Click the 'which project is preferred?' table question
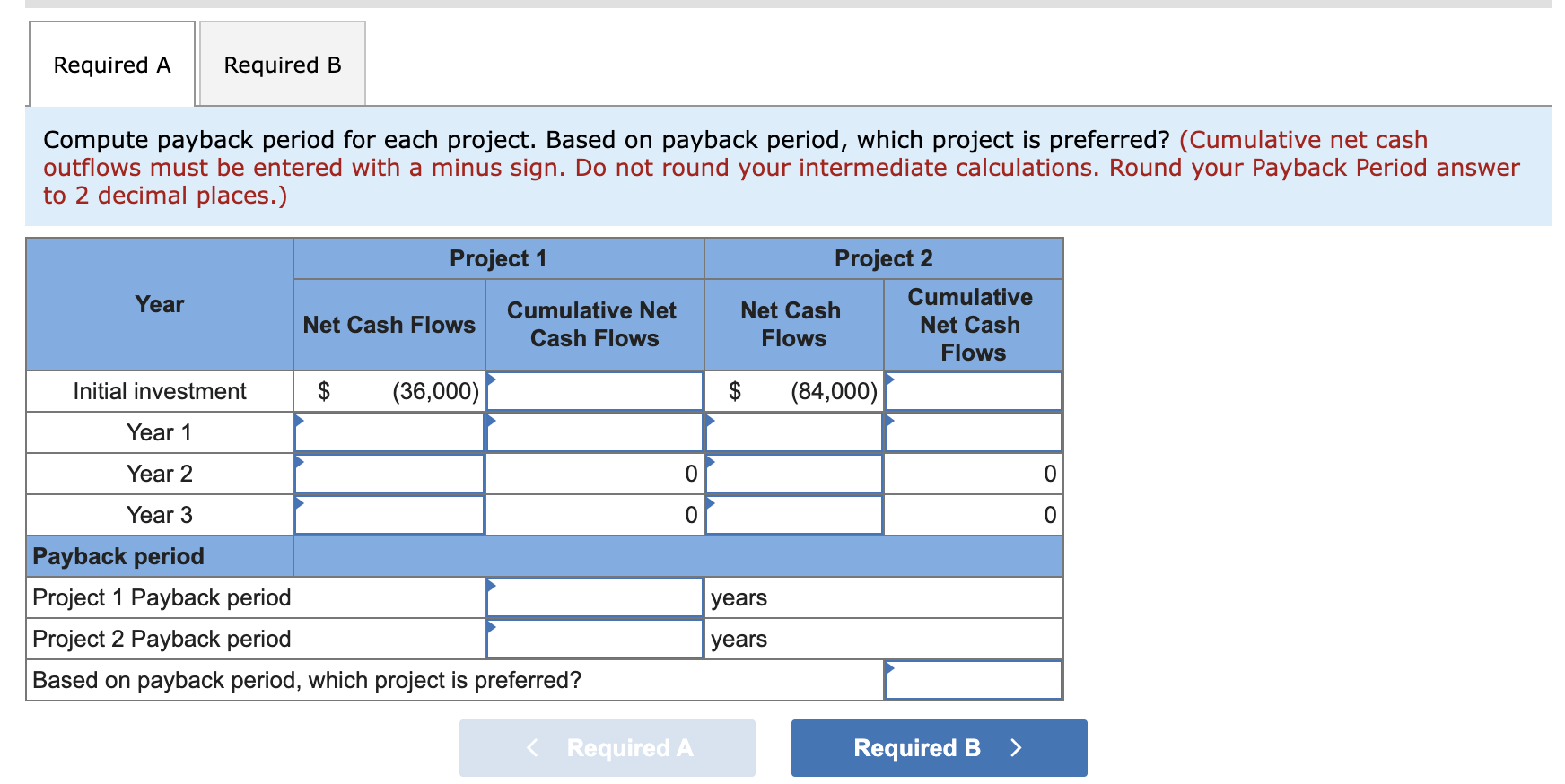The height and width of the screenshot is (784, 1565). [307, 680]
